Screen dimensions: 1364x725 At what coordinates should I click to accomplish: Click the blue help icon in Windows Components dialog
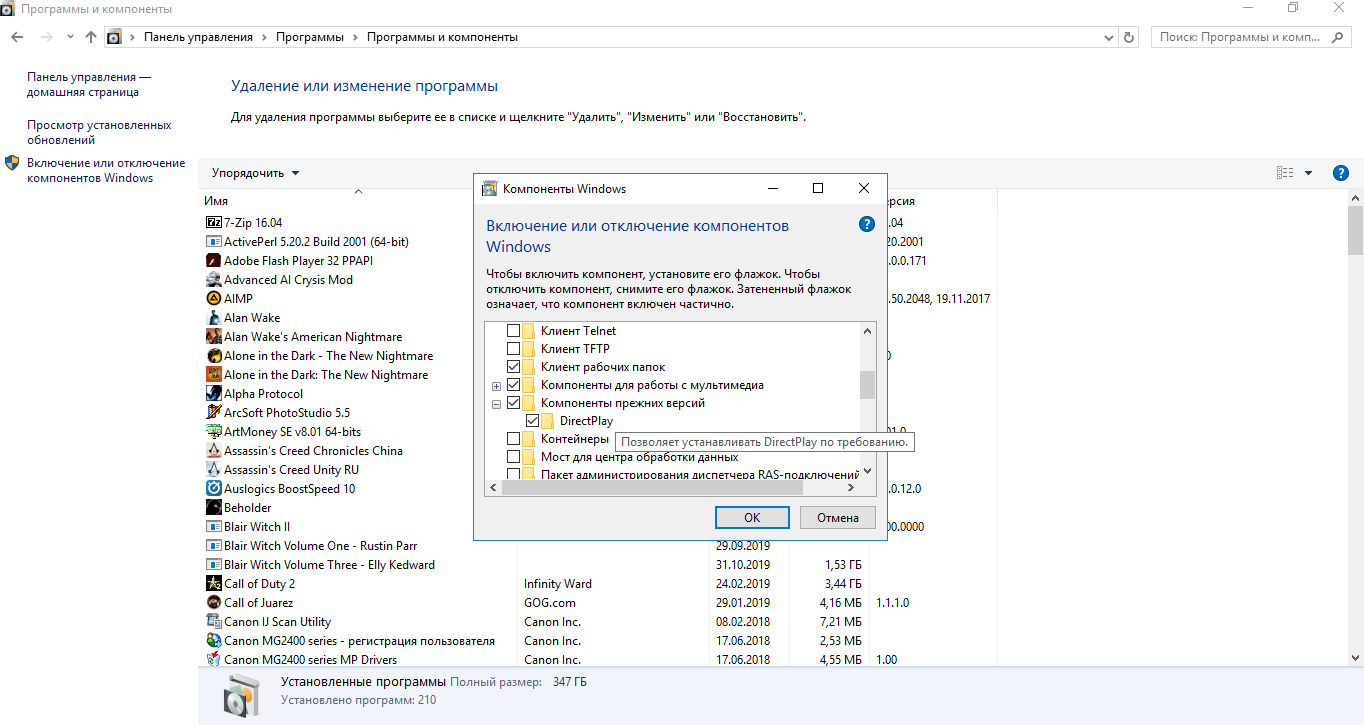click(867, 224)
